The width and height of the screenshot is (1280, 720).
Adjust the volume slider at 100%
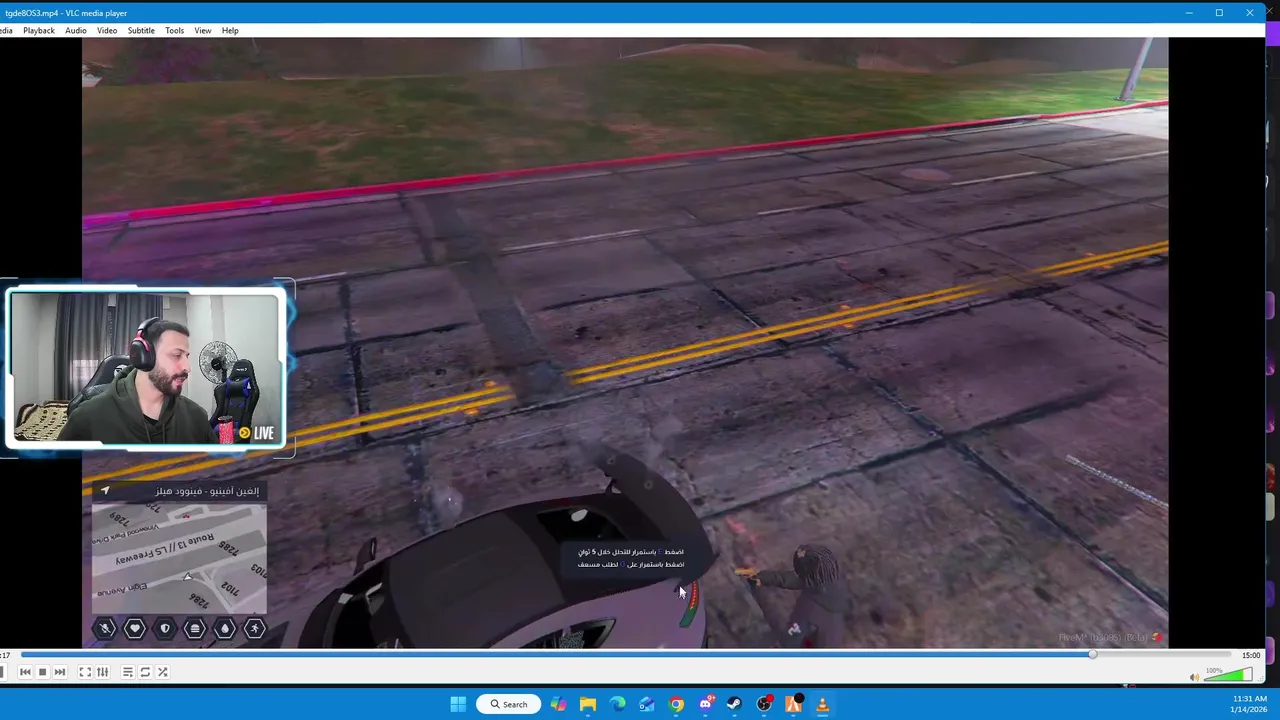tap(1227, 676)
